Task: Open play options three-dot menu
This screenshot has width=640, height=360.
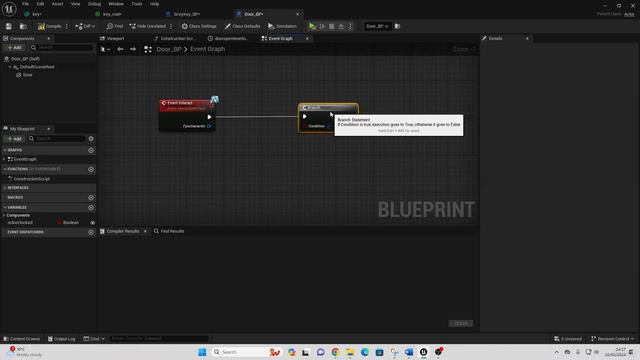Action: pos(350,26)
